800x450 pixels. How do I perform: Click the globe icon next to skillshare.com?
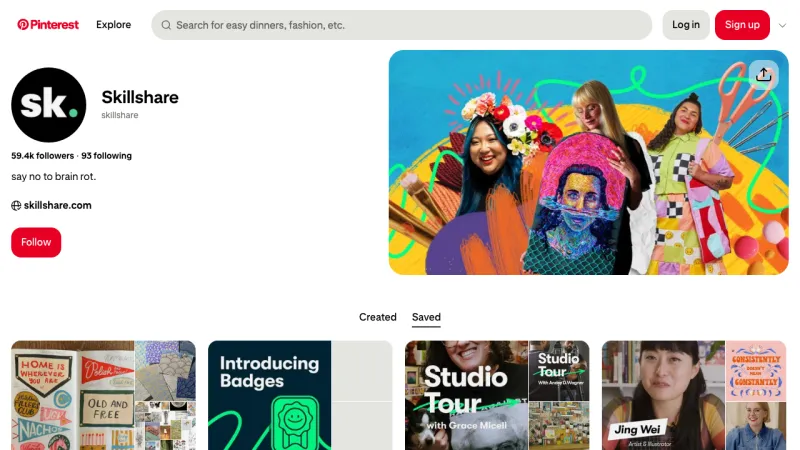[16, 206]
